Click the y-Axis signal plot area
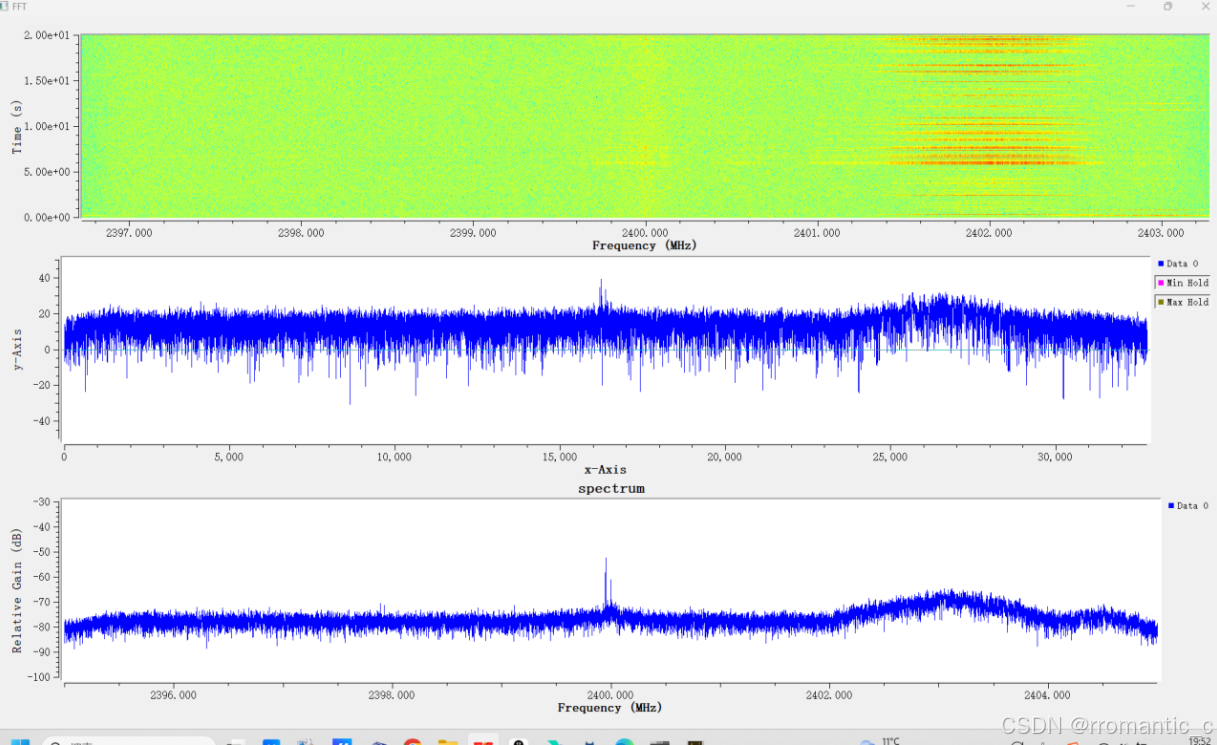This screenshot has width=1217, height=745. click(600, 340)
